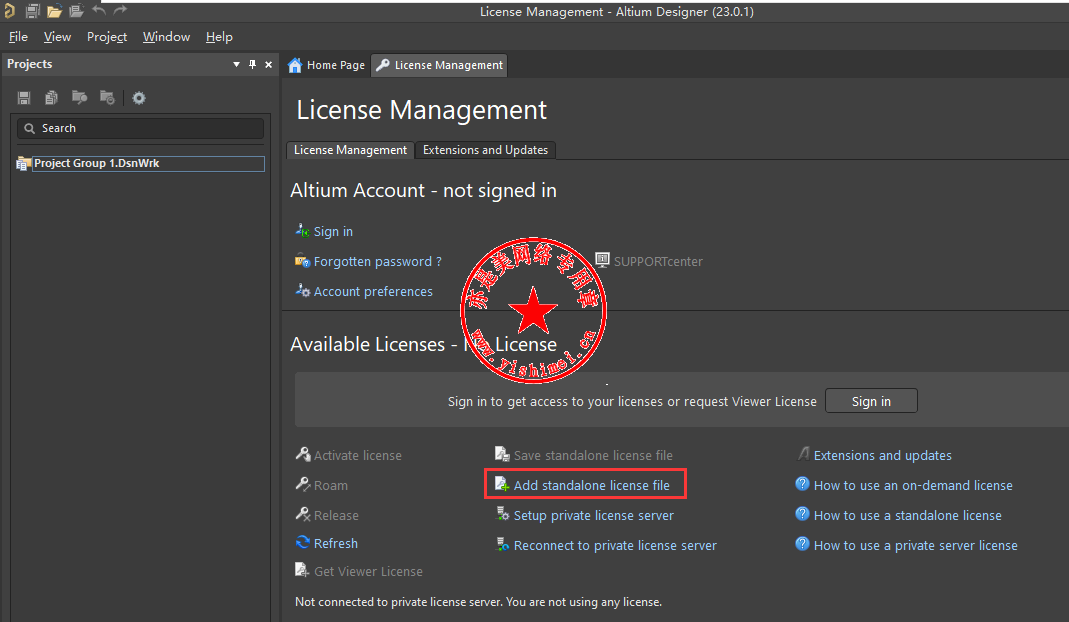Open the File menu
Screen dimensions: 1069x622
pos(18,37)
